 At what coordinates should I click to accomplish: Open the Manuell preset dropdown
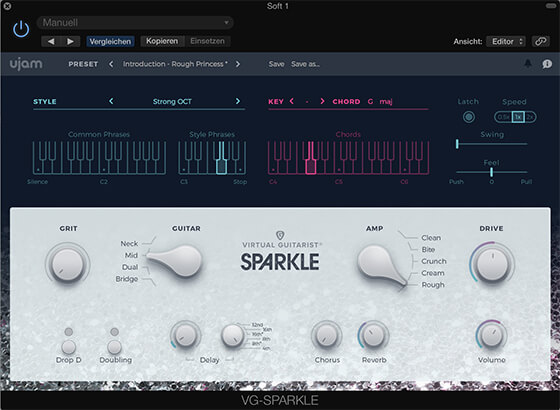135,22
